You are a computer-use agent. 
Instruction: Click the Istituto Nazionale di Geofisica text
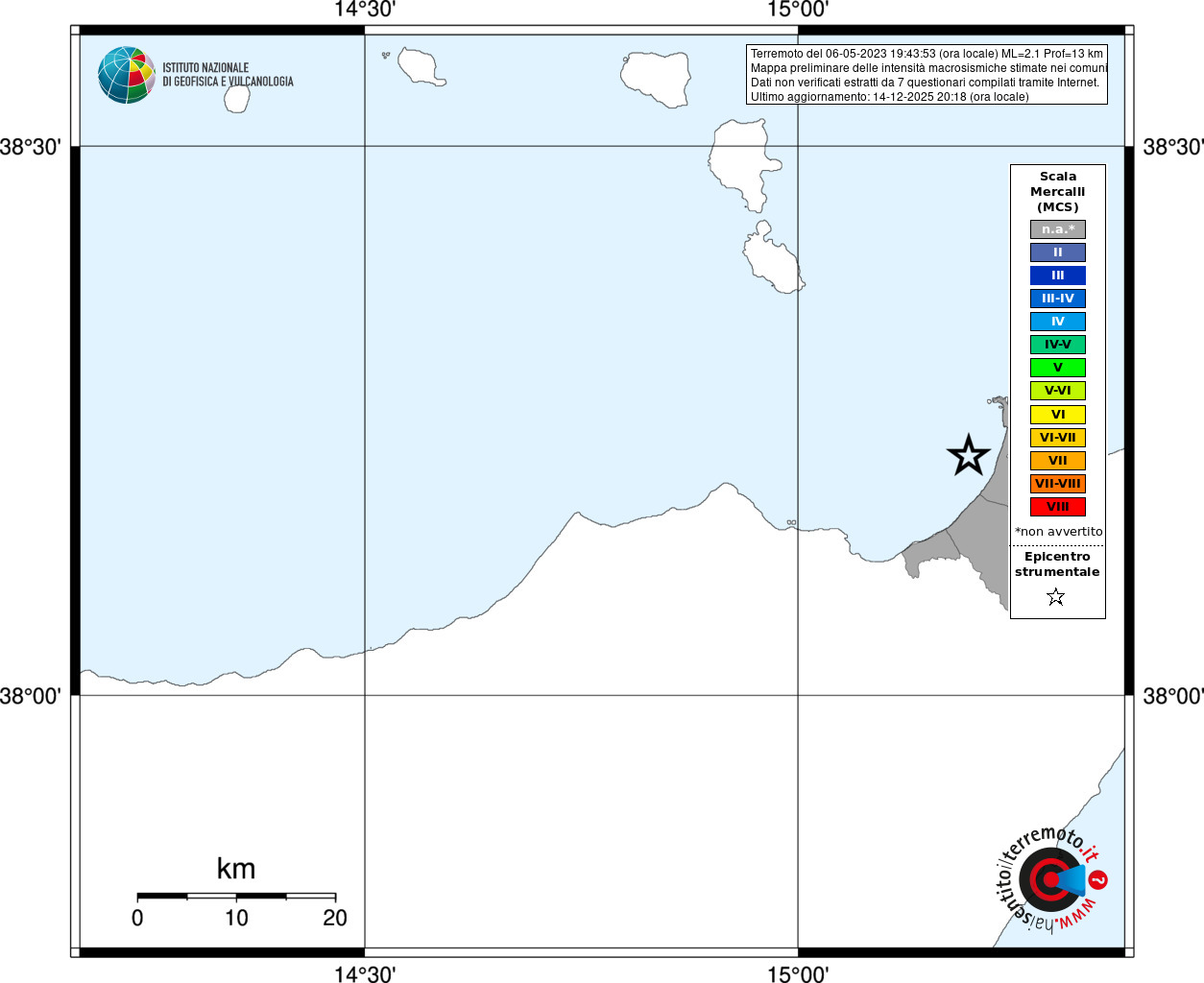pos(228,75)
